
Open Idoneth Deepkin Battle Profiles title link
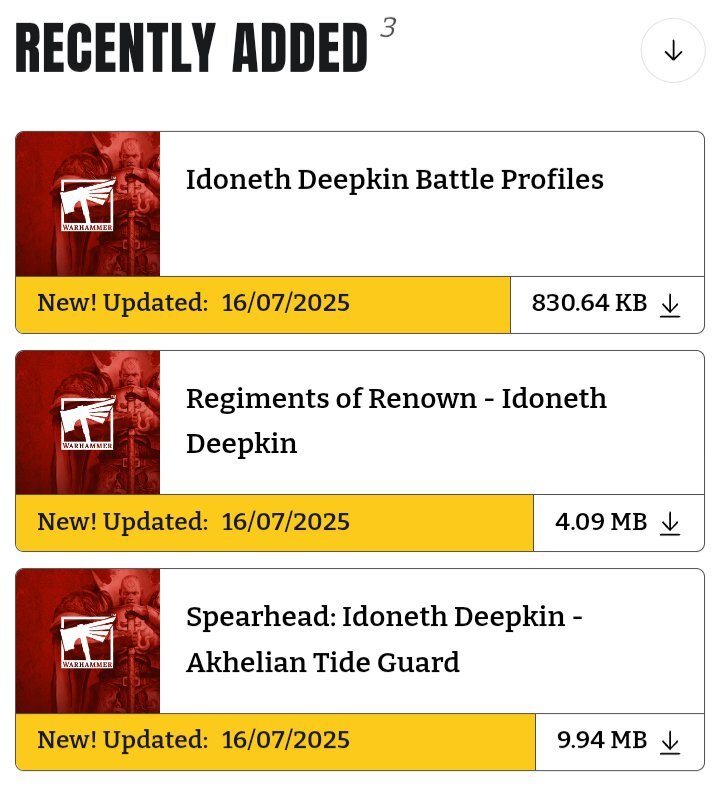click(394, 180)
